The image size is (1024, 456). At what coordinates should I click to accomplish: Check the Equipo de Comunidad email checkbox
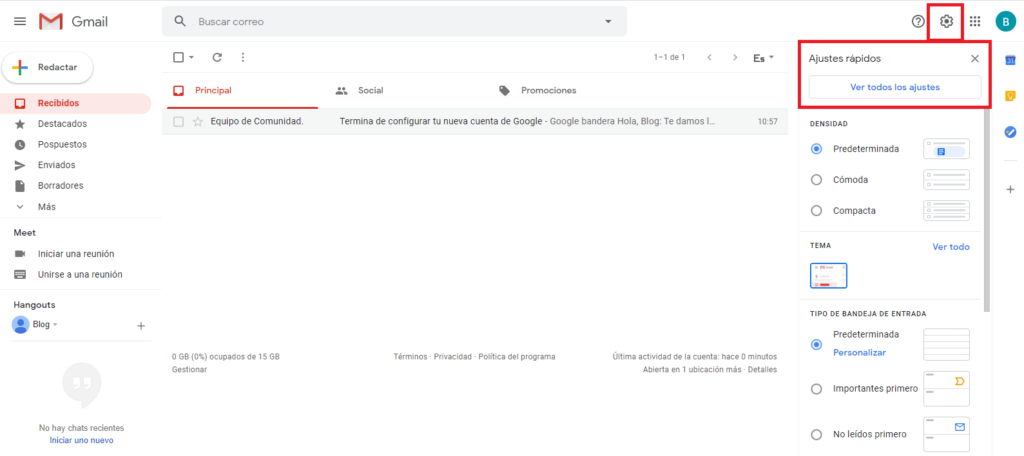[178, 121]
